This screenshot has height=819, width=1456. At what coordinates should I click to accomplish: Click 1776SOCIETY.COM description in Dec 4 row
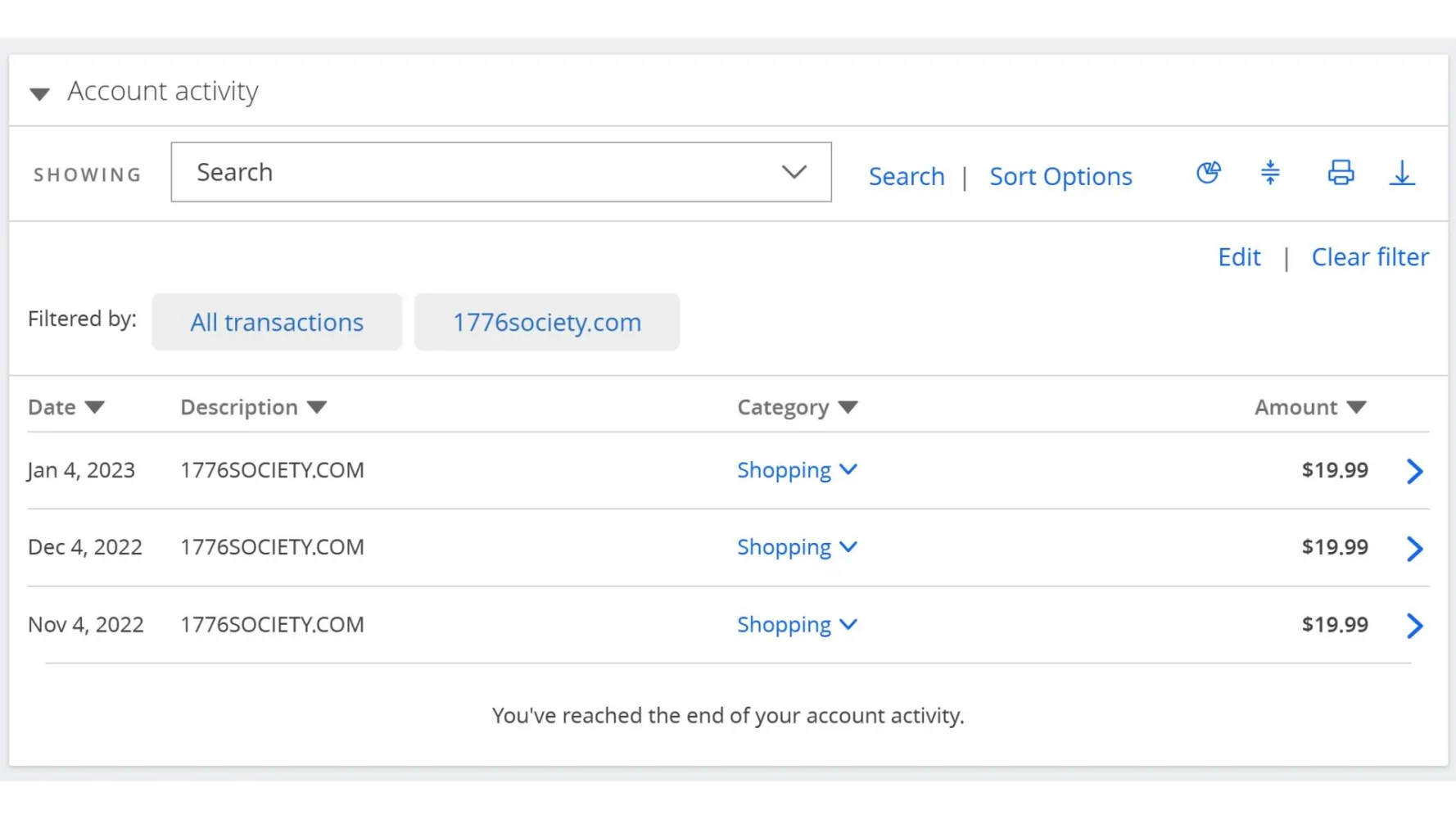(x=272, y=547)
